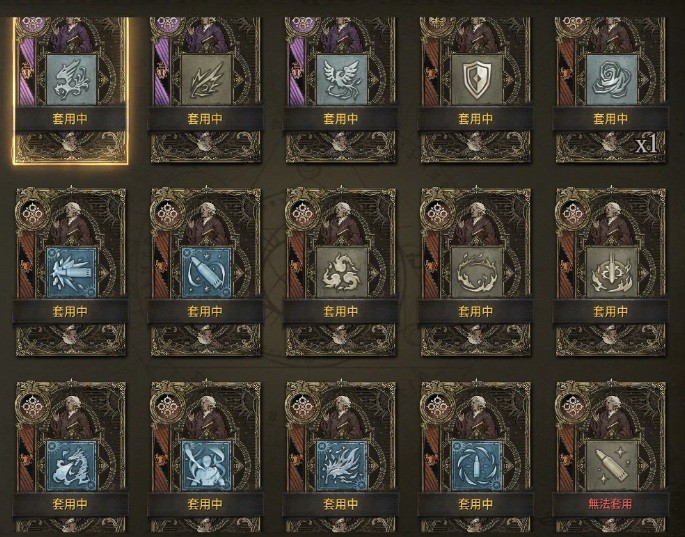
Task: Click the triple flame swirl icon
Action: pyautogui.click(x=341, y=272)
